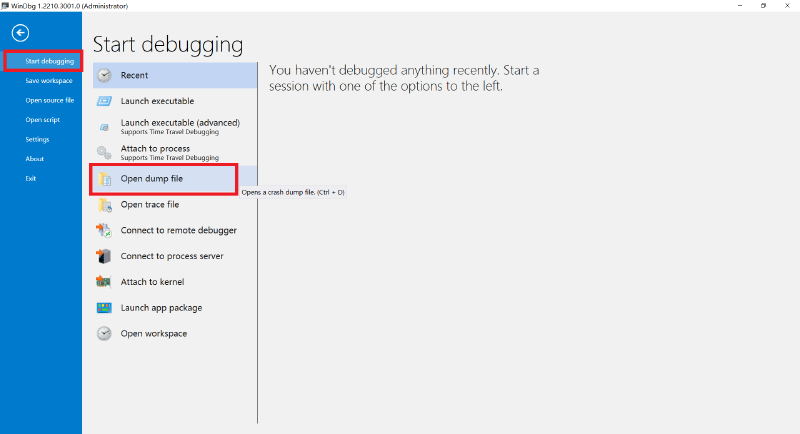Click the Attach to process gears icon
The height and width of the screenshot is (434, 800).
pyautogui.click(x=104, y=152)
